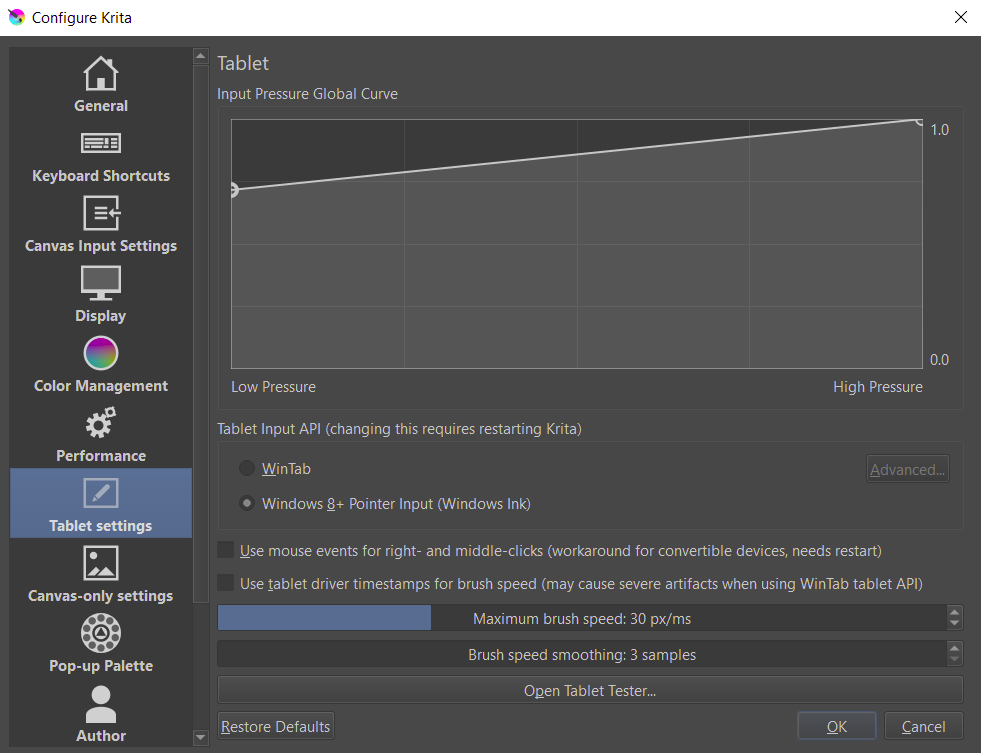Viewport: 981px width, 753px height.
Task: Click the Display label in sidebar
Action: (101, 316)
